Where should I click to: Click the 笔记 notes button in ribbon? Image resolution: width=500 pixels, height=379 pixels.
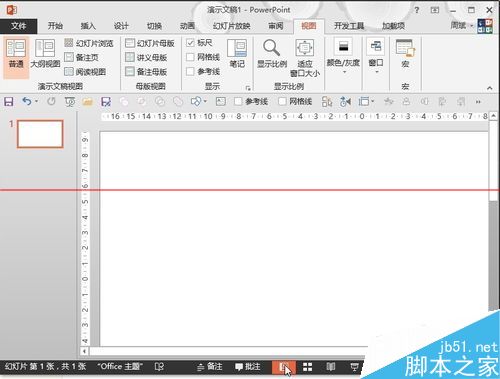pyautogui.click(x=237, y=53)
